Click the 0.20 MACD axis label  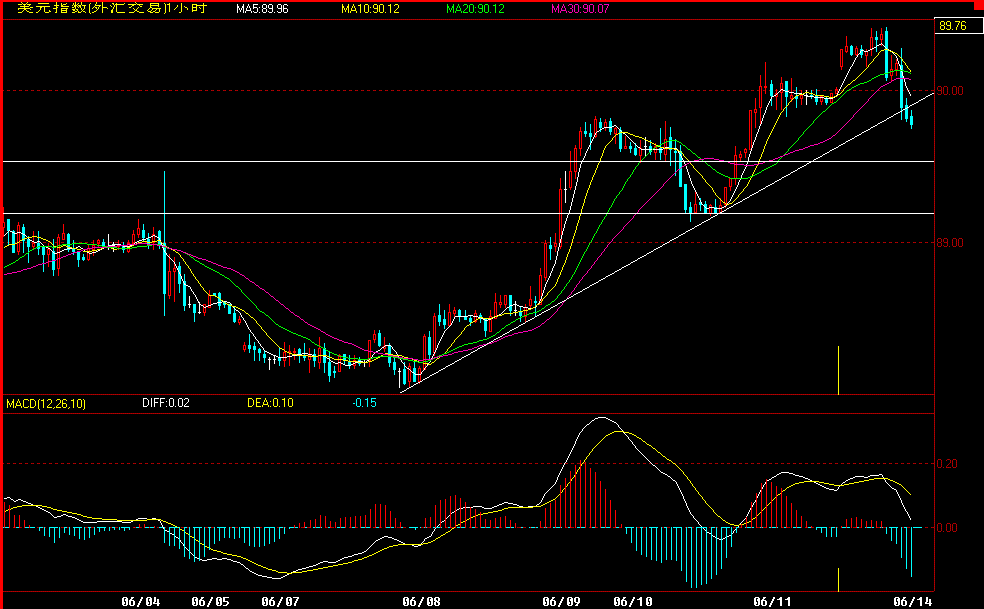coord(946,464)
